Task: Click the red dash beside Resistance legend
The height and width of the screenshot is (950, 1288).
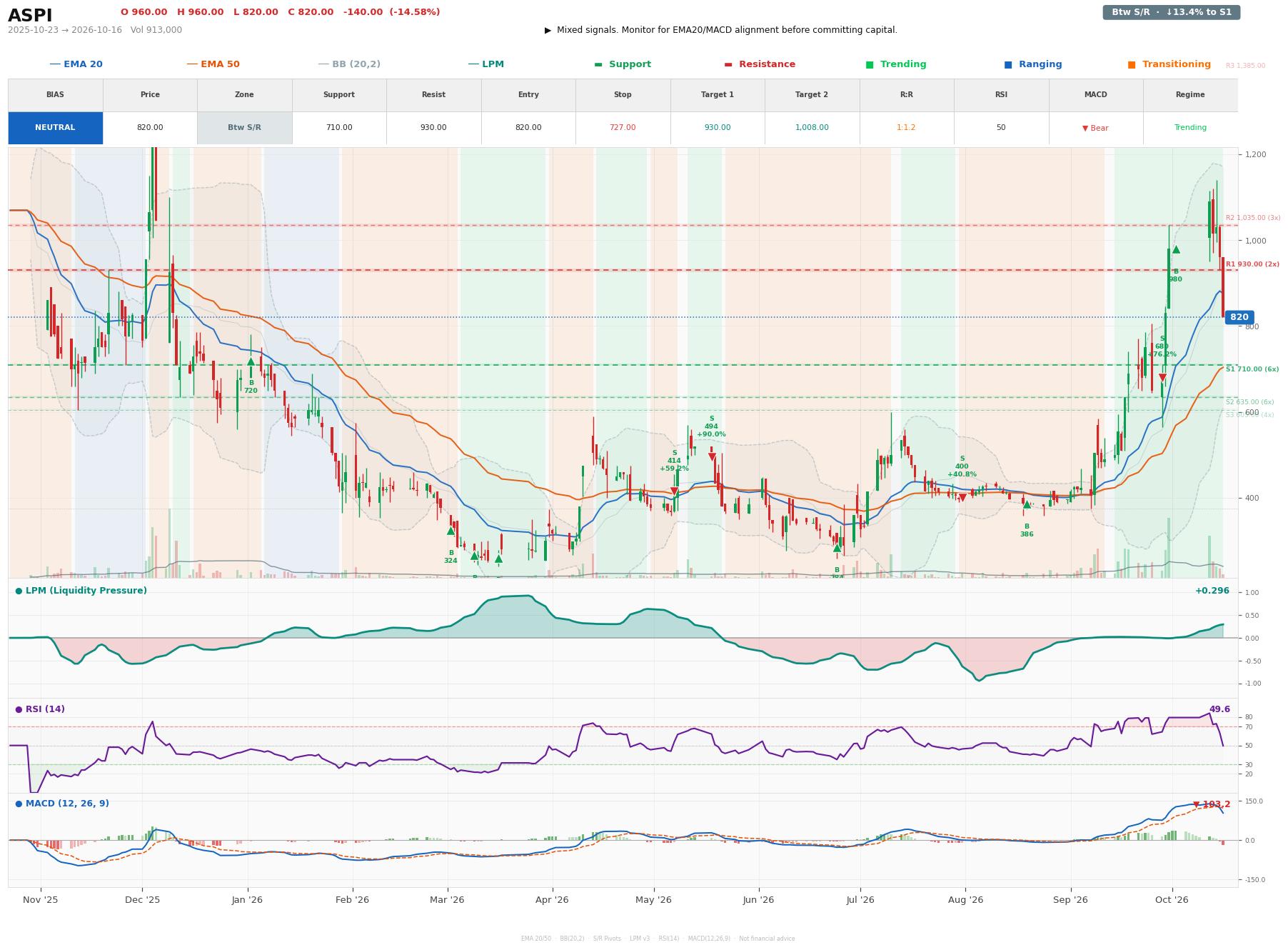Action: click(x=728, y=64)
